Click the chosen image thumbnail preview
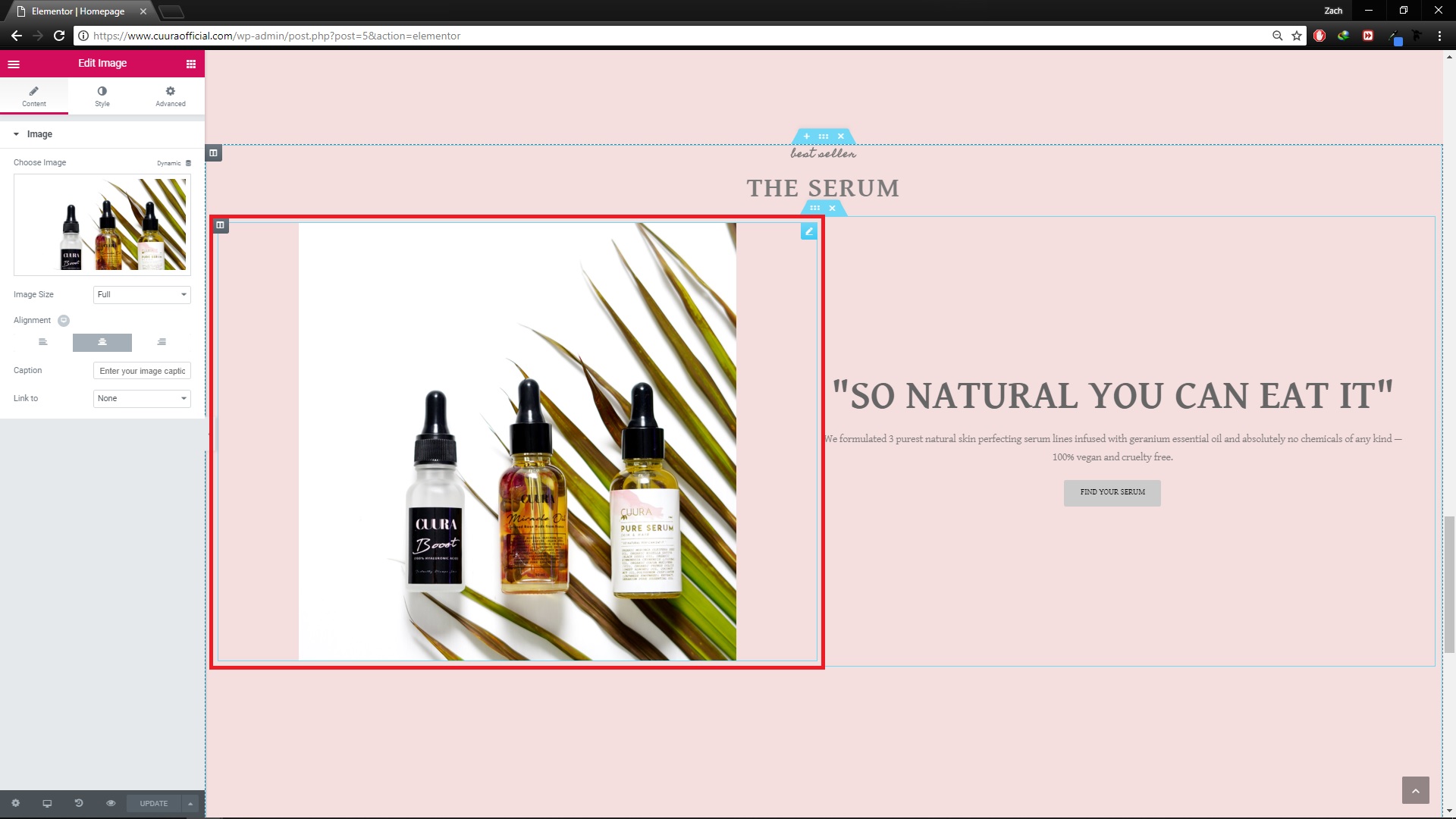This screenshot has height=819, width=1456. (x=102, y=224)
